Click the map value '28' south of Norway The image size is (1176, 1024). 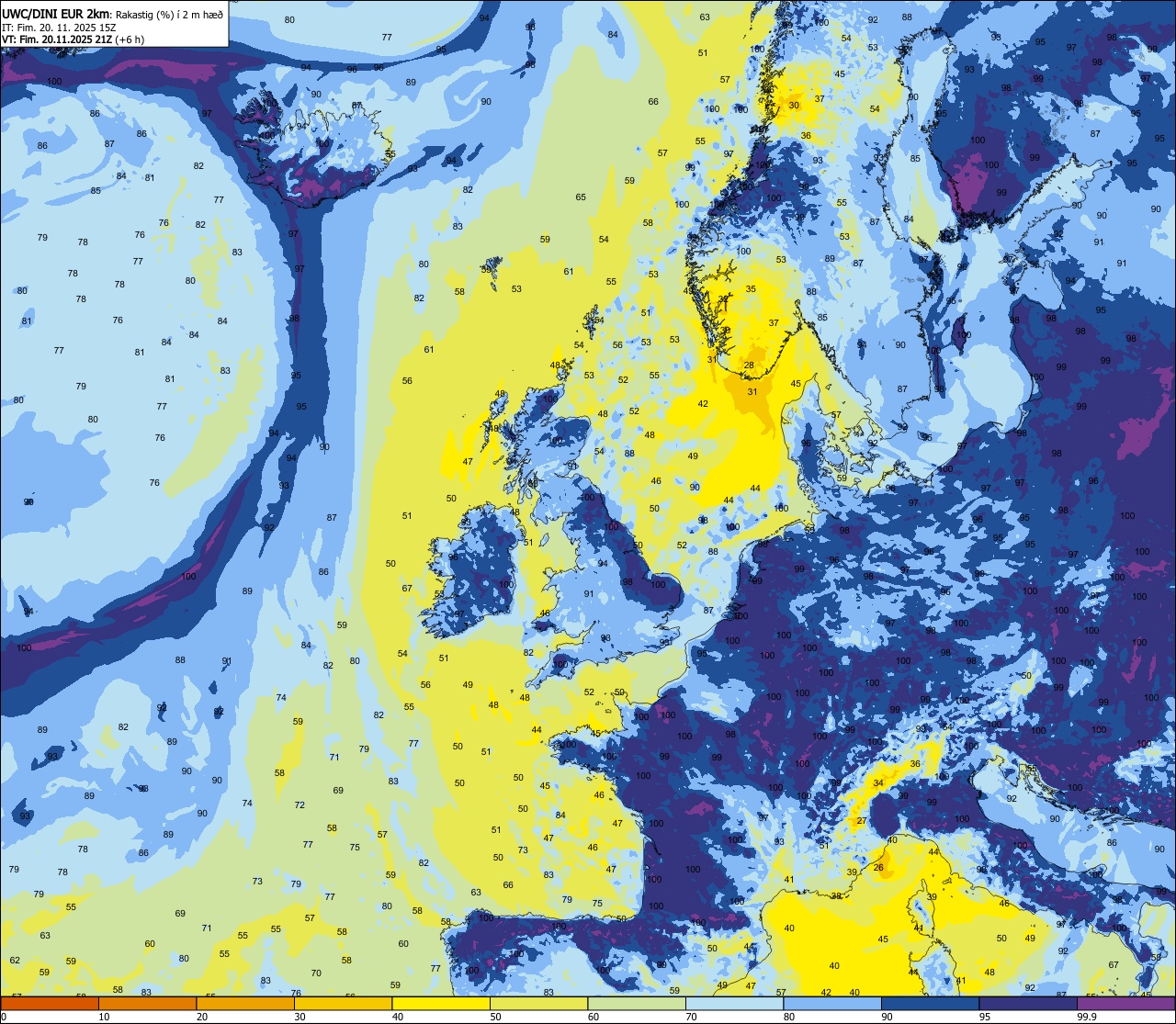(749, 366)
